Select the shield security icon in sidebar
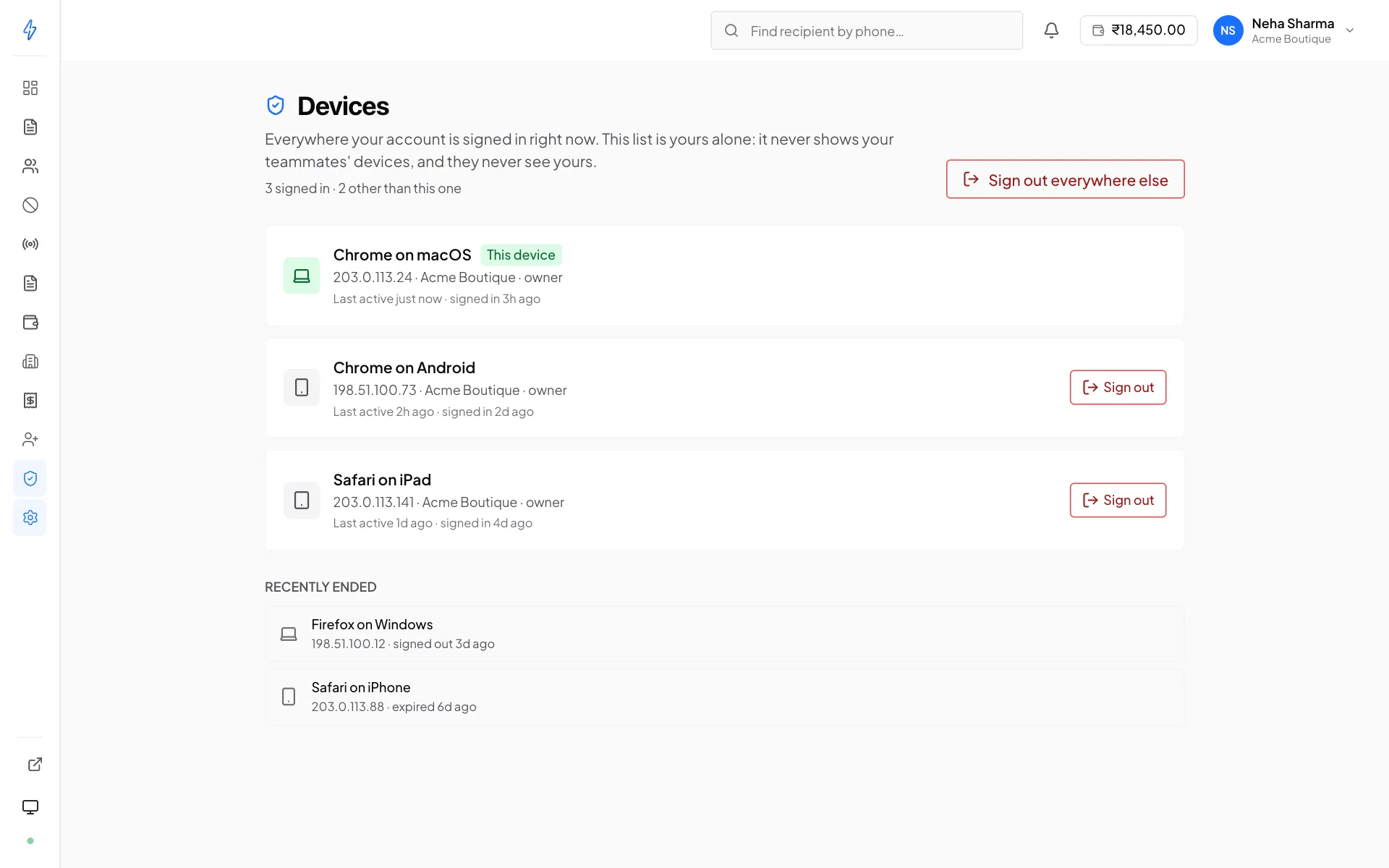 pyautogui.click(x=30, y=479)
